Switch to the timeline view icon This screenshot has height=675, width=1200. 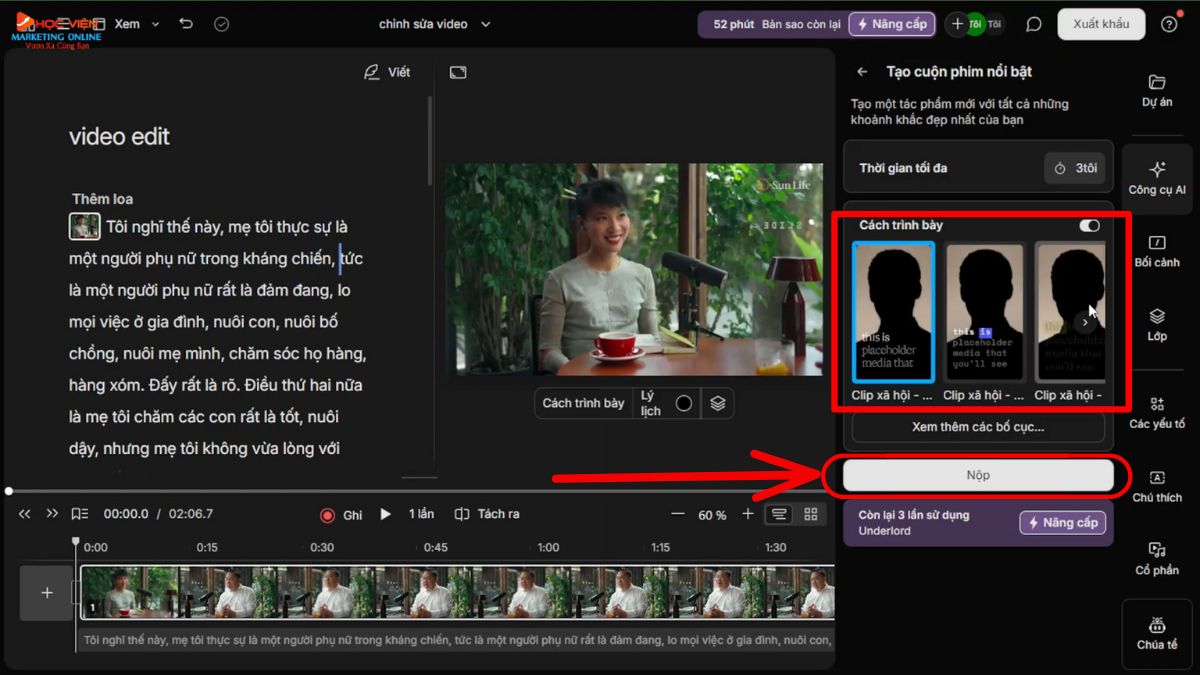[x=779, y=514]
